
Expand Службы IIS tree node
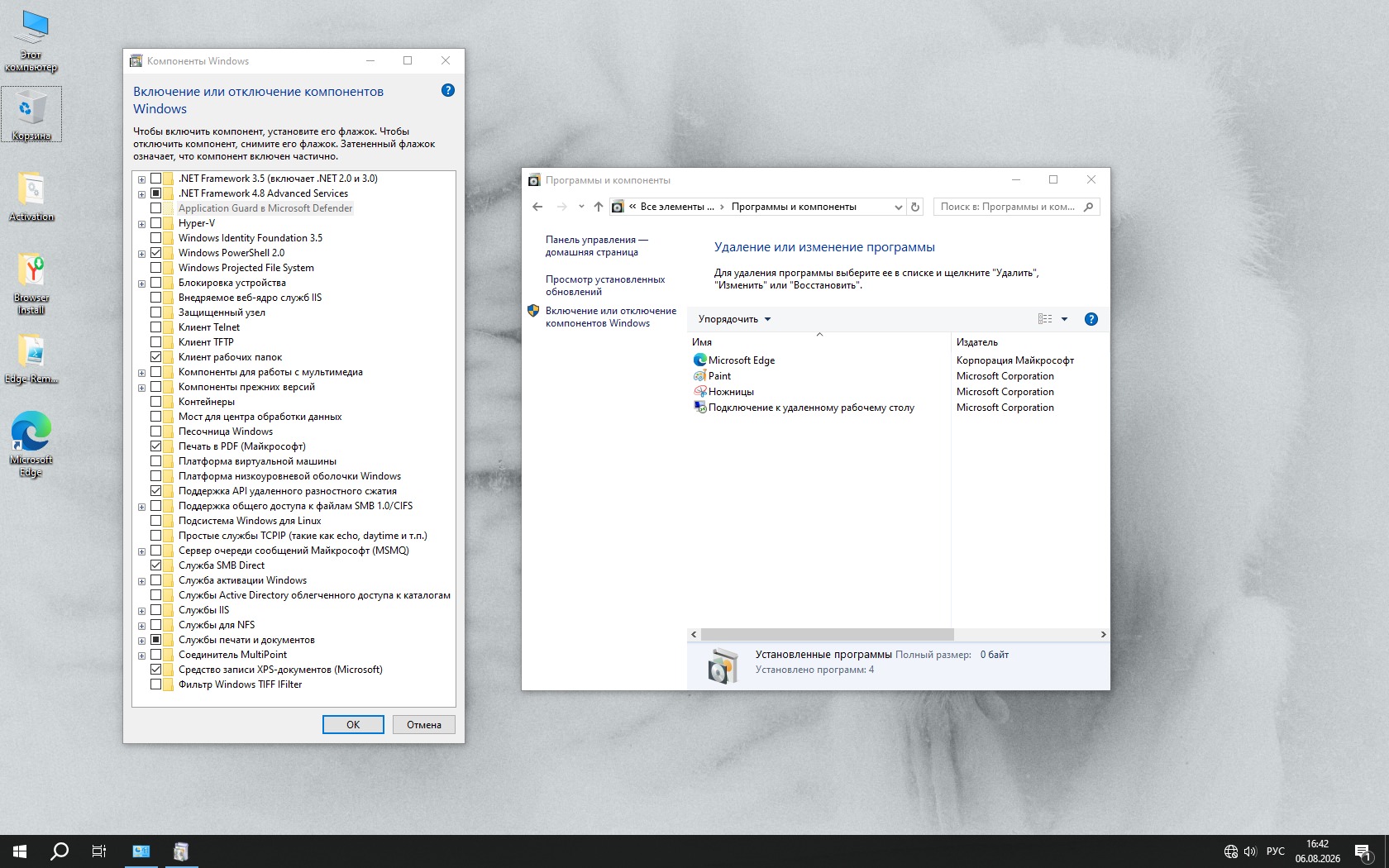coord(142,611)
